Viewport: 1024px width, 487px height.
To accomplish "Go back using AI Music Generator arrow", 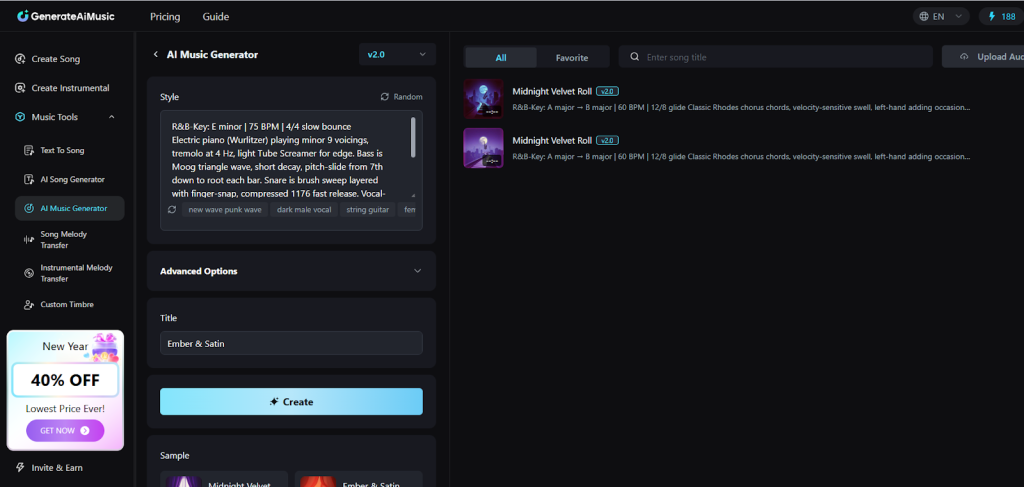I will tap(155, 55).
